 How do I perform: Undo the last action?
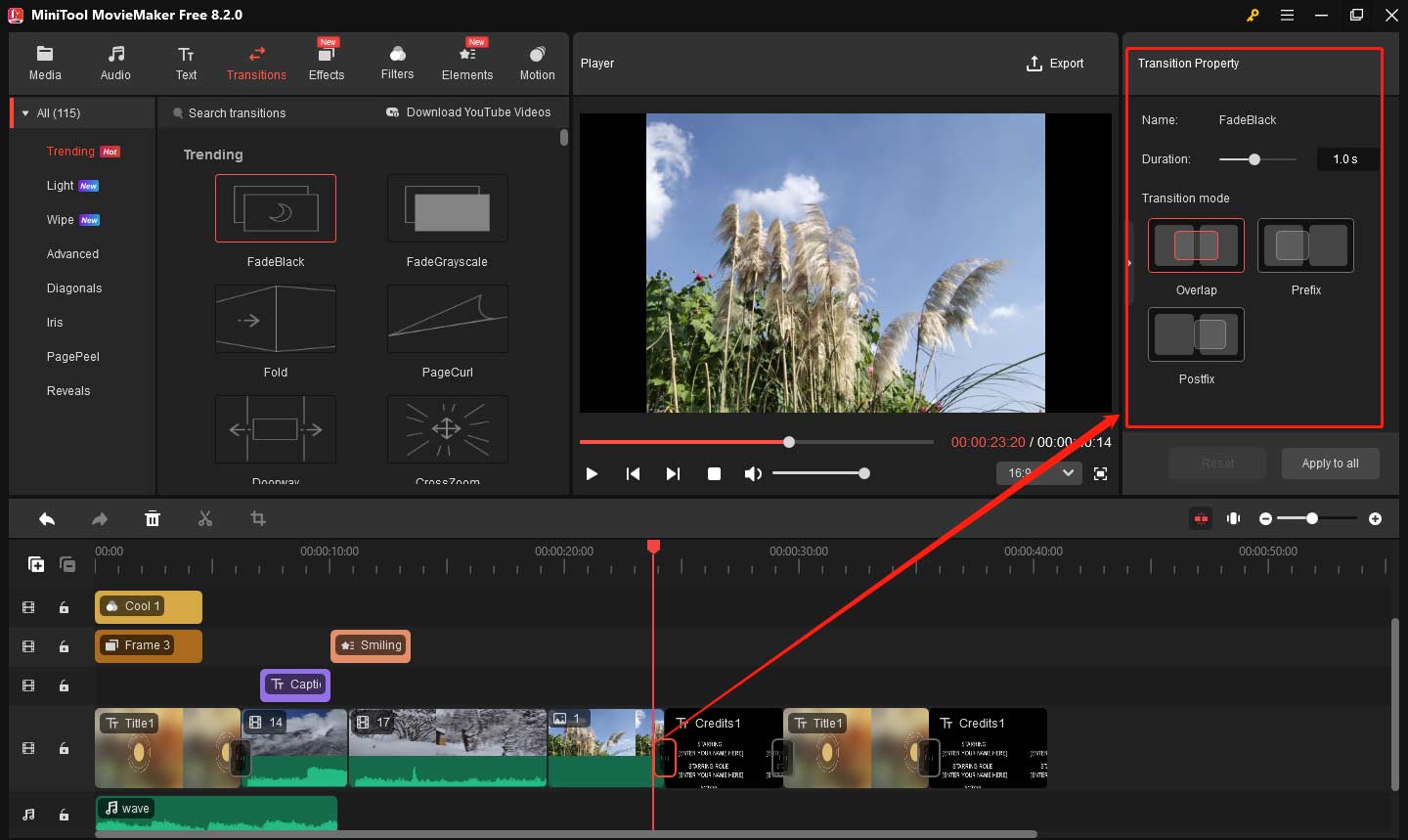click(x=46, y=519)
